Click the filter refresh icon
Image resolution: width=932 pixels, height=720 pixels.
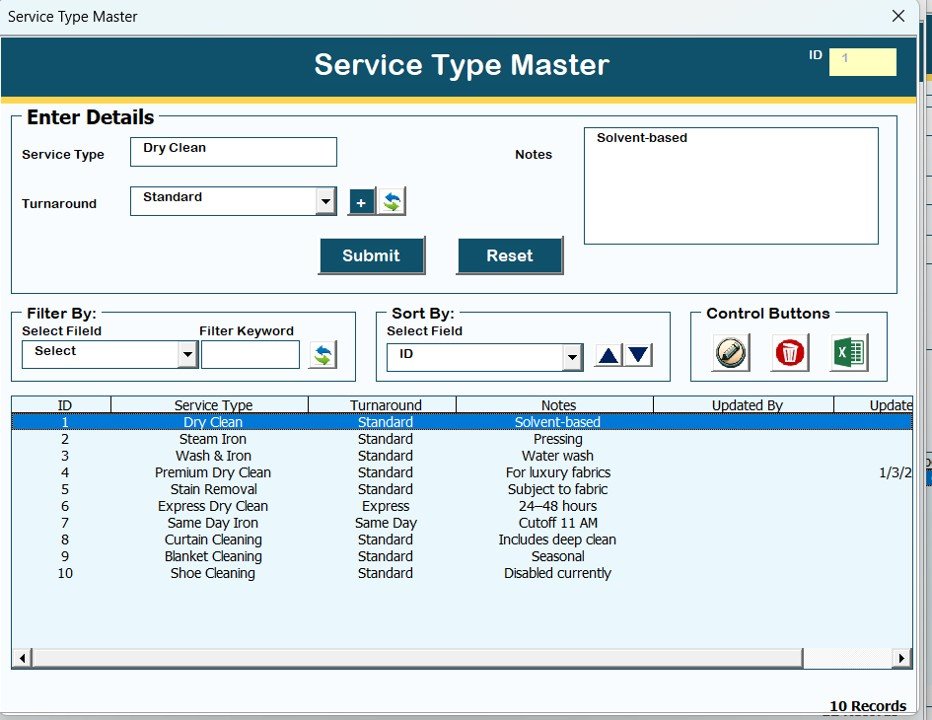(322, 354)
